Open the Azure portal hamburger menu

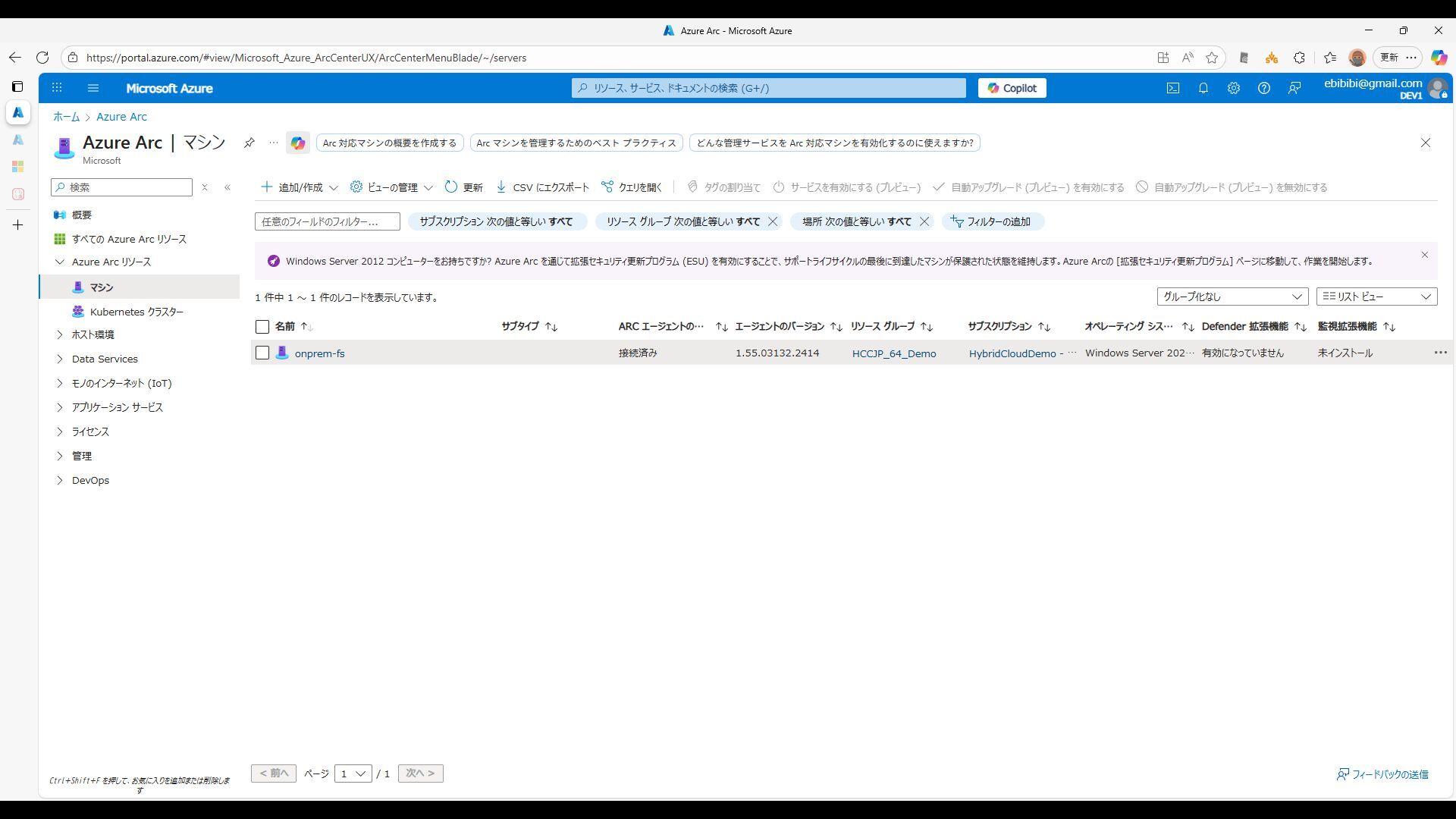[93, 88]
